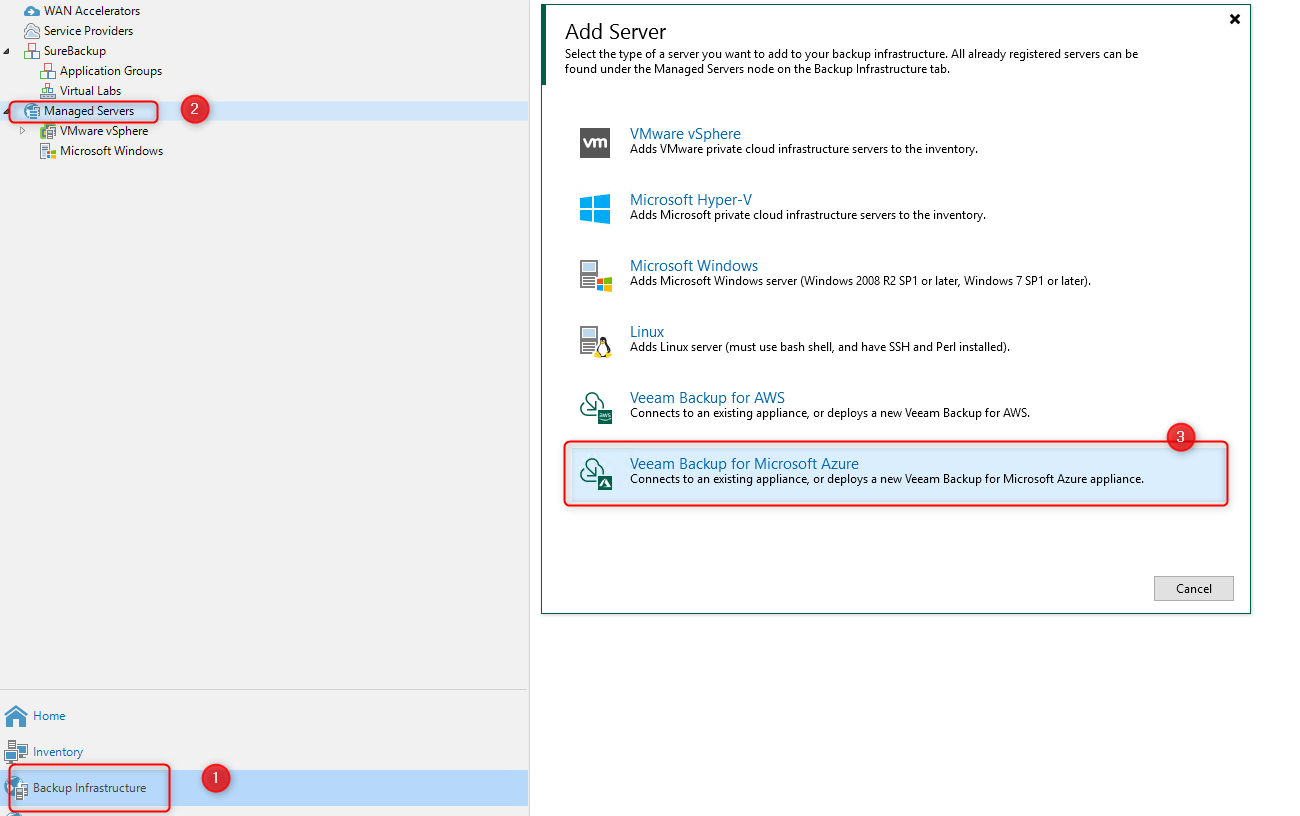
Task: Switch to the Backup Infrastructure view
Action: point(89,788)
